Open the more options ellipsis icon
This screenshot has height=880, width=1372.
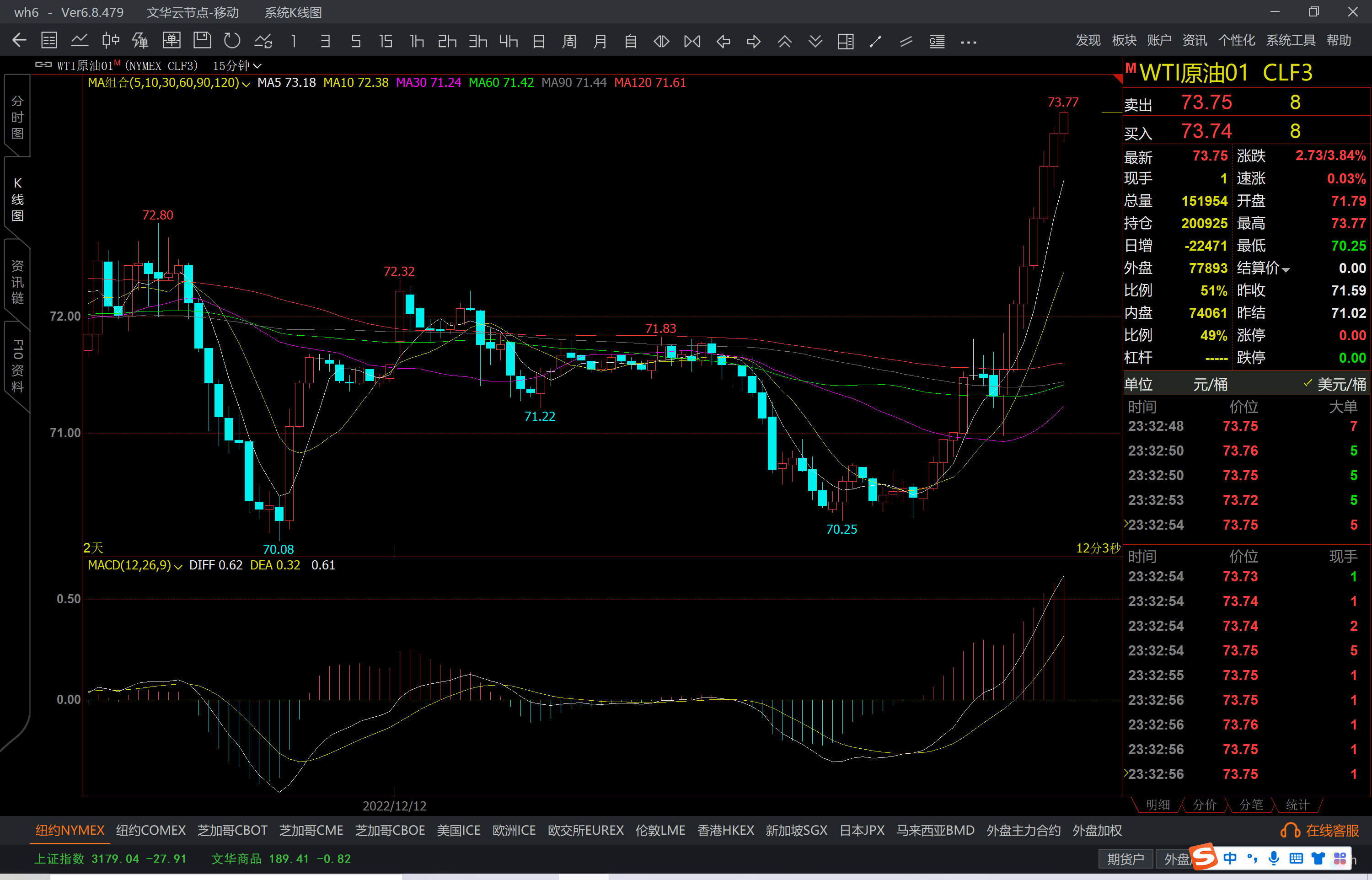pos(968,42)
